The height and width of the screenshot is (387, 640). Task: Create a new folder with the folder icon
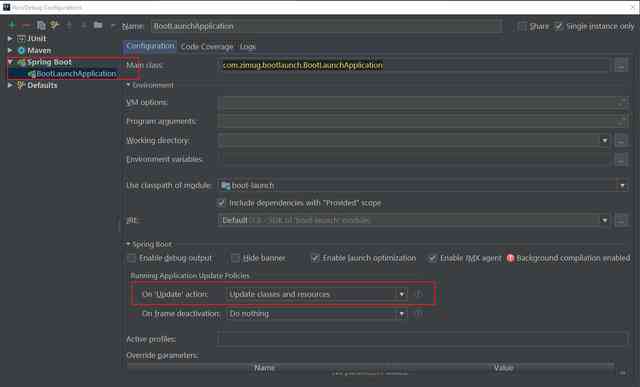98,25
